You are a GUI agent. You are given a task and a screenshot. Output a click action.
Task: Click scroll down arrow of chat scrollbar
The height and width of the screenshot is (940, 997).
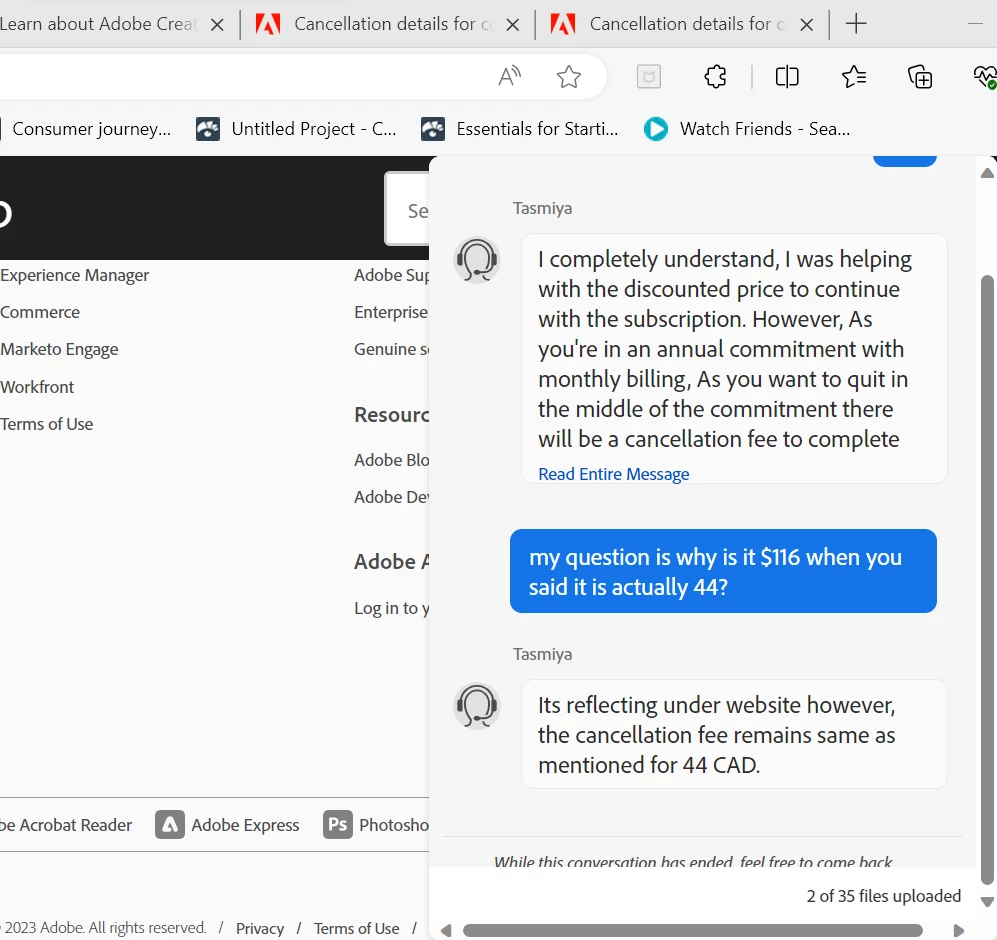[987, 902]
